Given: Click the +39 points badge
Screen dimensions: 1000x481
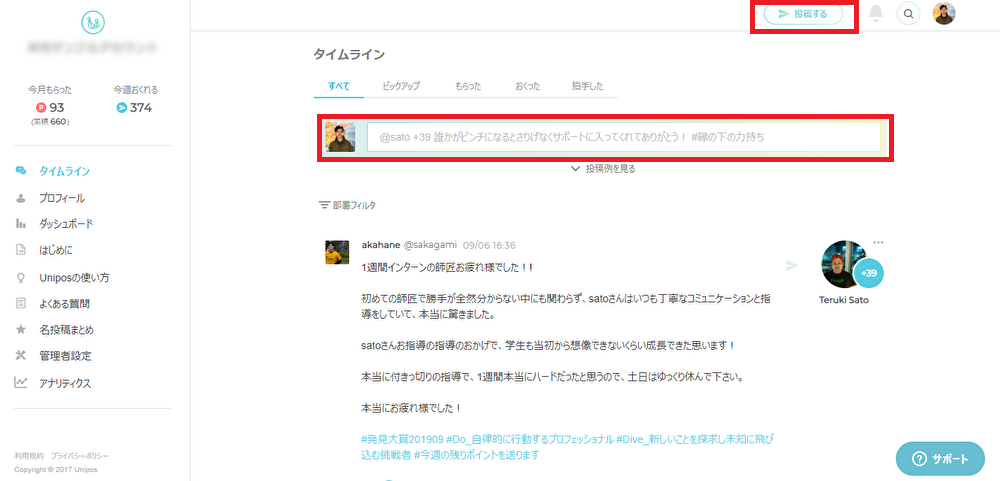Looking at the screenshot, I should (869, 273).
